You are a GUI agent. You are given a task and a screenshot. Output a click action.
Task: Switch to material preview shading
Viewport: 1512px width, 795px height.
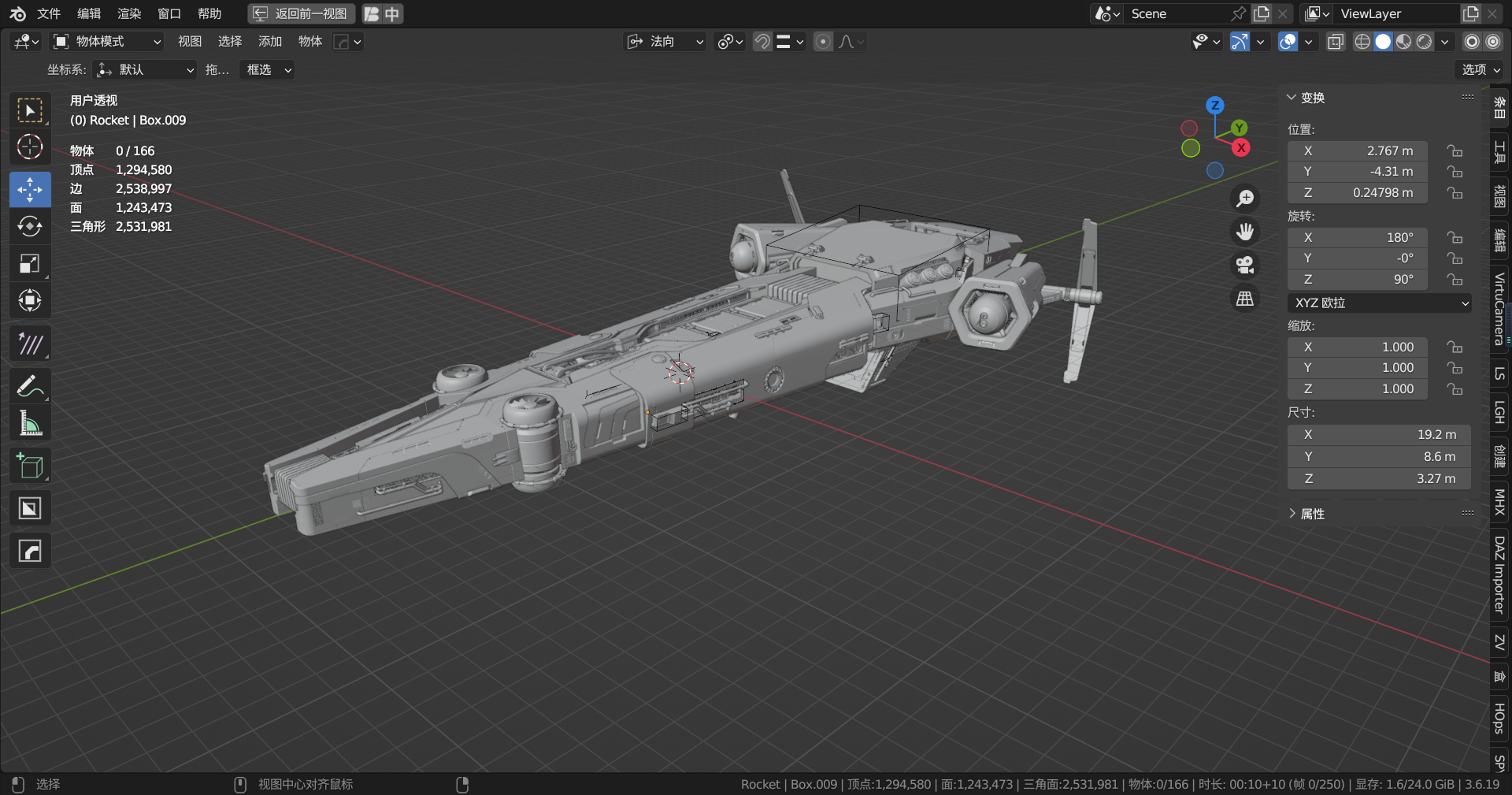pyautogui.click(x=1403, y=42)
